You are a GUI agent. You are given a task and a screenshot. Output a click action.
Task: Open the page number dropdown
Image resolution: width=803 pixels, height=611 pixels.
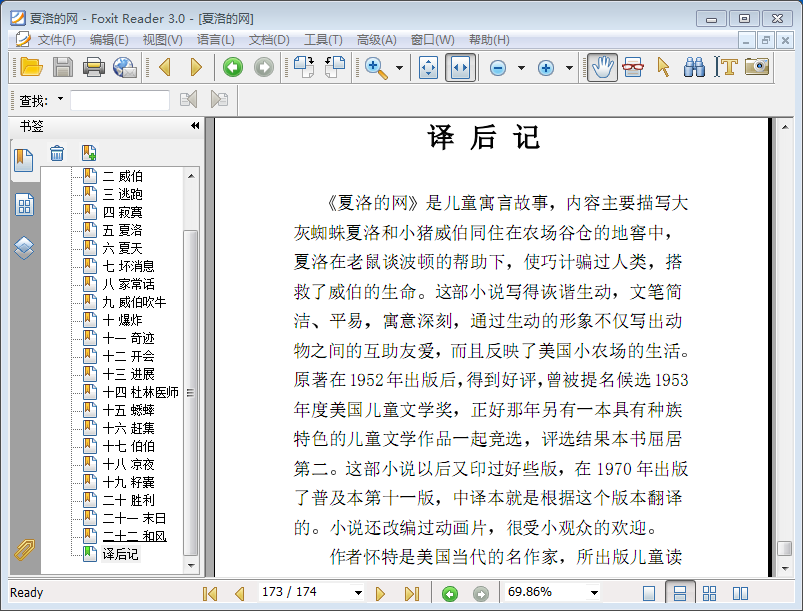[358, 593]
